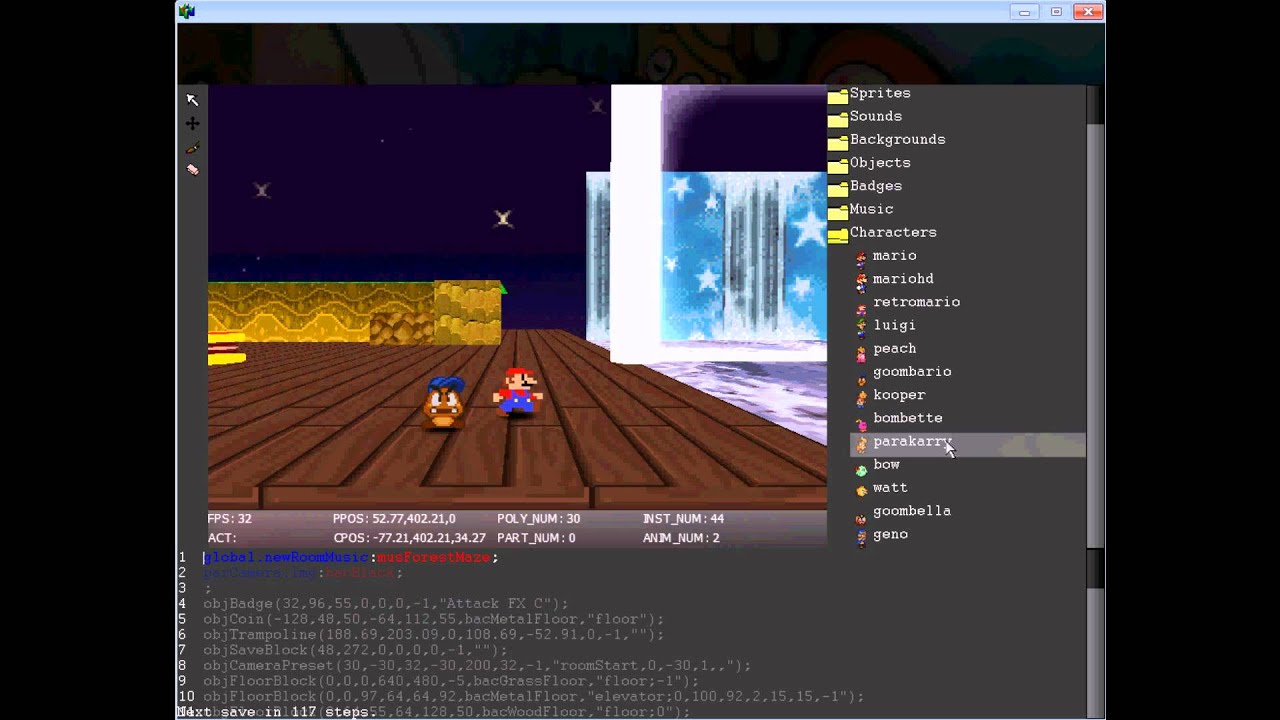
Task: Select the eraser tool
Action: pyautogui.click(x=192, y=170)
